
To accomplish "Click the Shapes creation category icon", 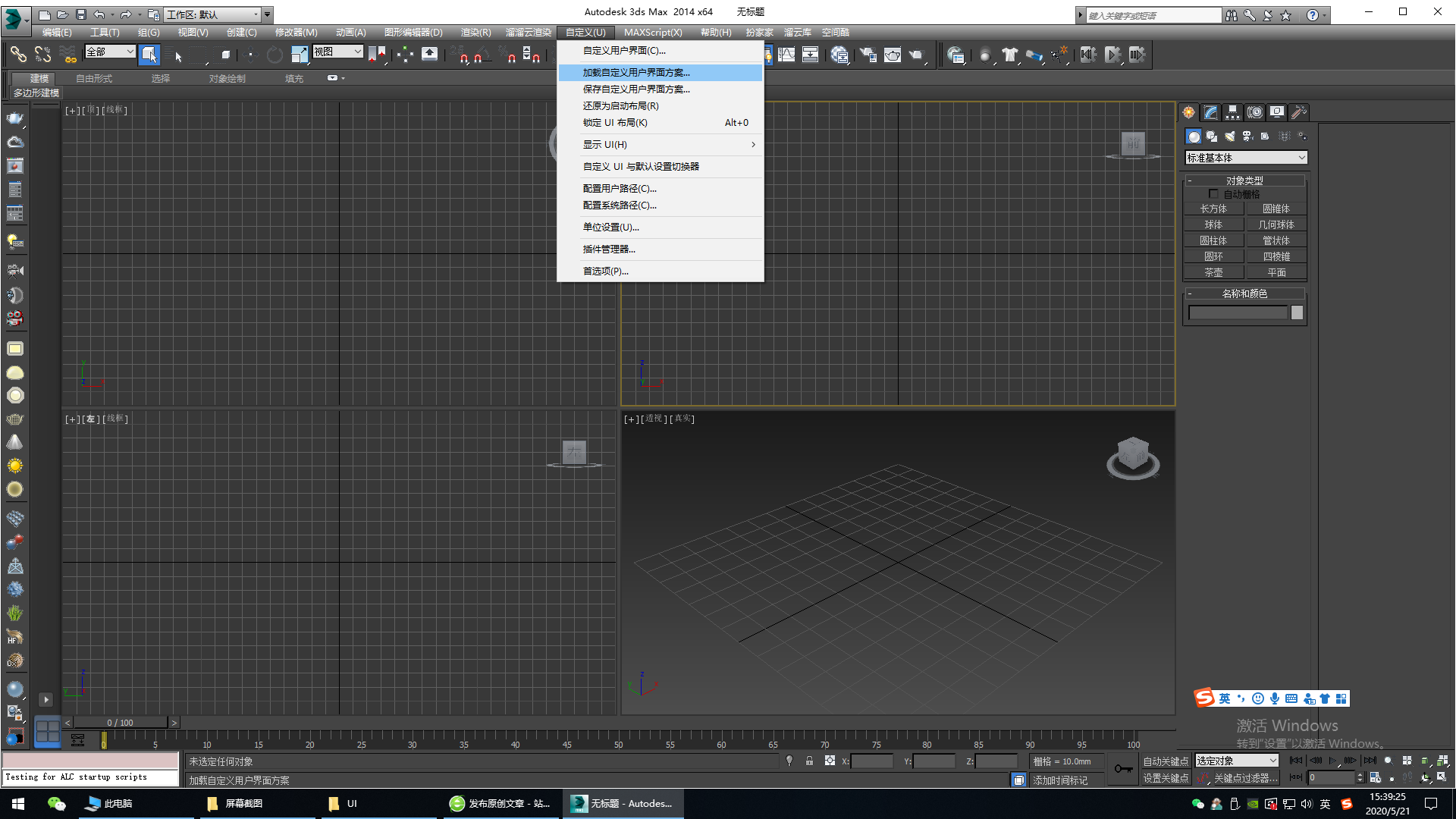I will [1212, 136].
